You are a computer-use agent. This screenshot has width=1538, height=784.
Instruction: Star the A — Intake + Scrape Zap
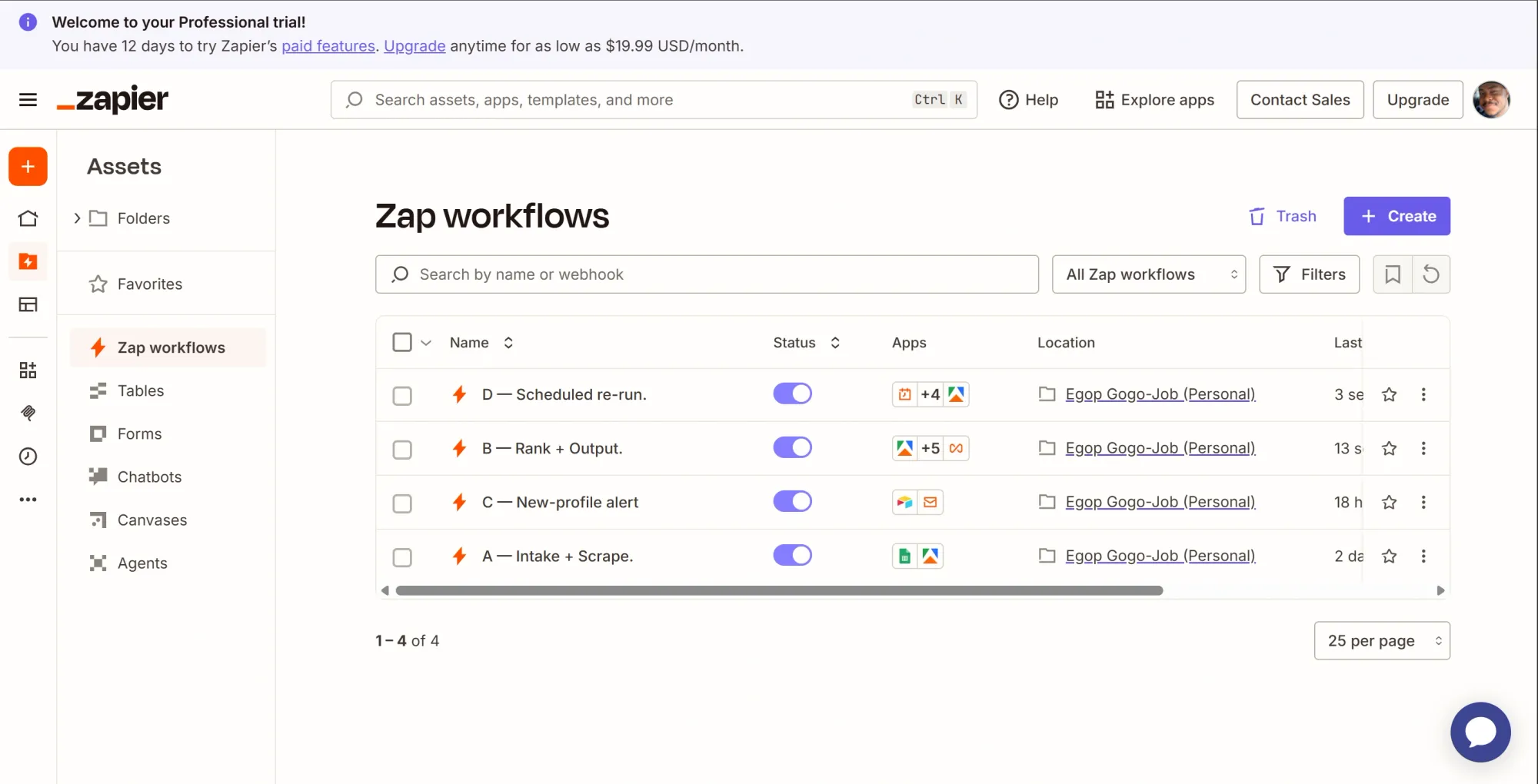pyautogui.click(x=1389, y=556)
